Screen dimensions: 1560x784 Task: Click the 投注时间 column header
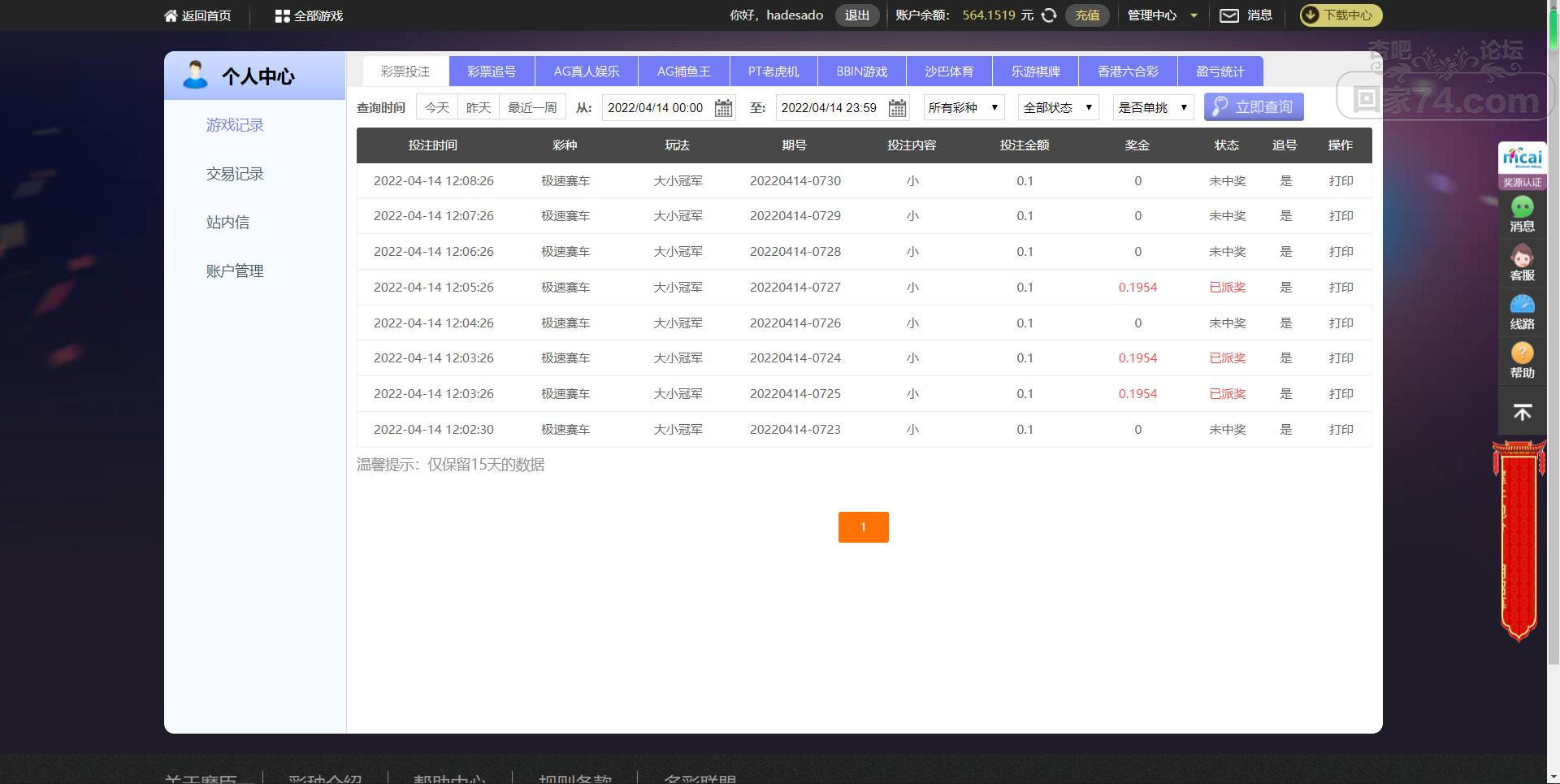[x=433, y=145]
